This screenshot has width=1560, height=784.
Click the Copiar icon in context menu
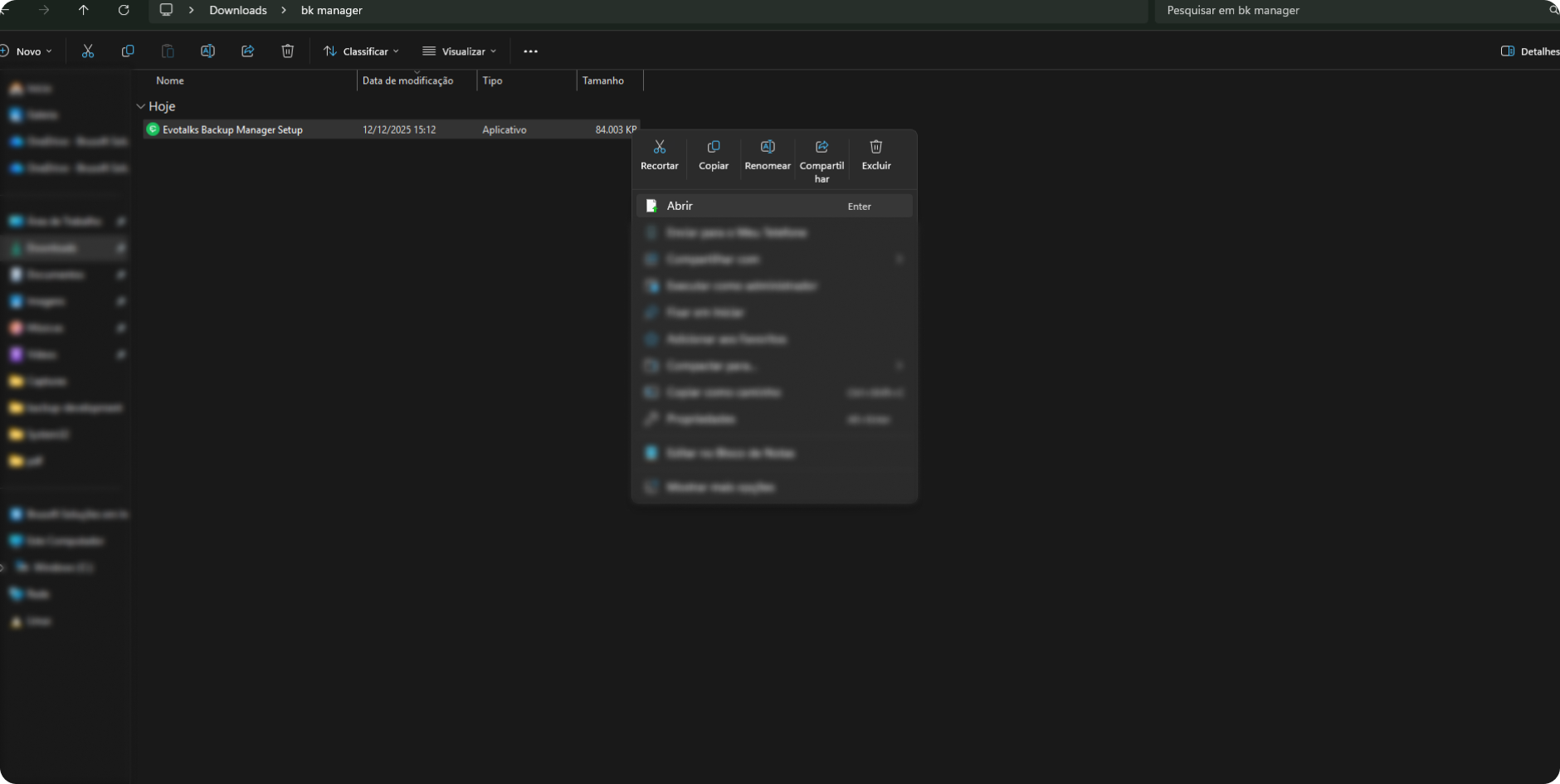(714, 148)
